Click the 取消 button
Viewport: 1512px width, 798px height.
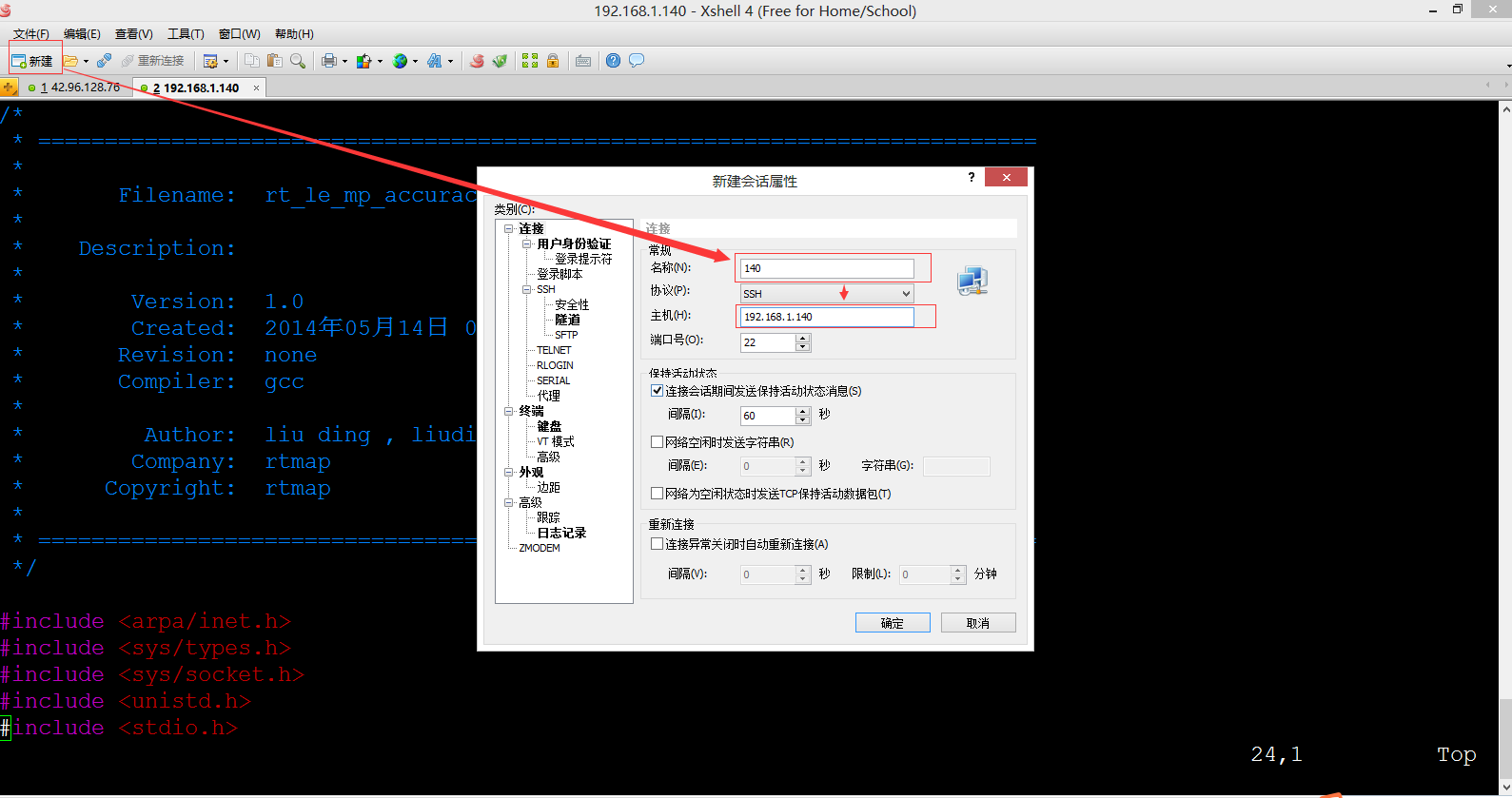point(978,623)
